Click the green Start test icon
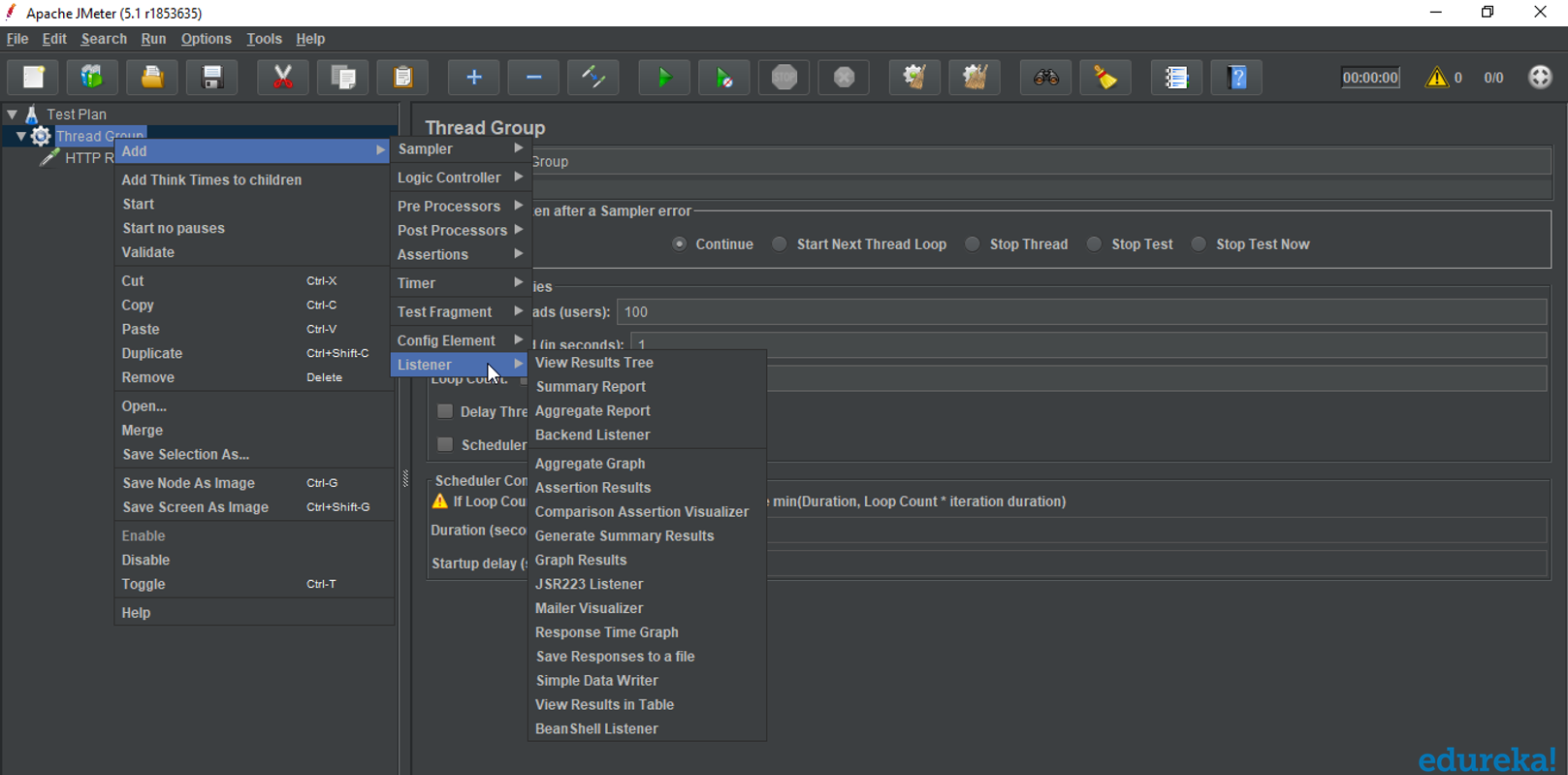The image size is (1568, 775). coord(664,78)
